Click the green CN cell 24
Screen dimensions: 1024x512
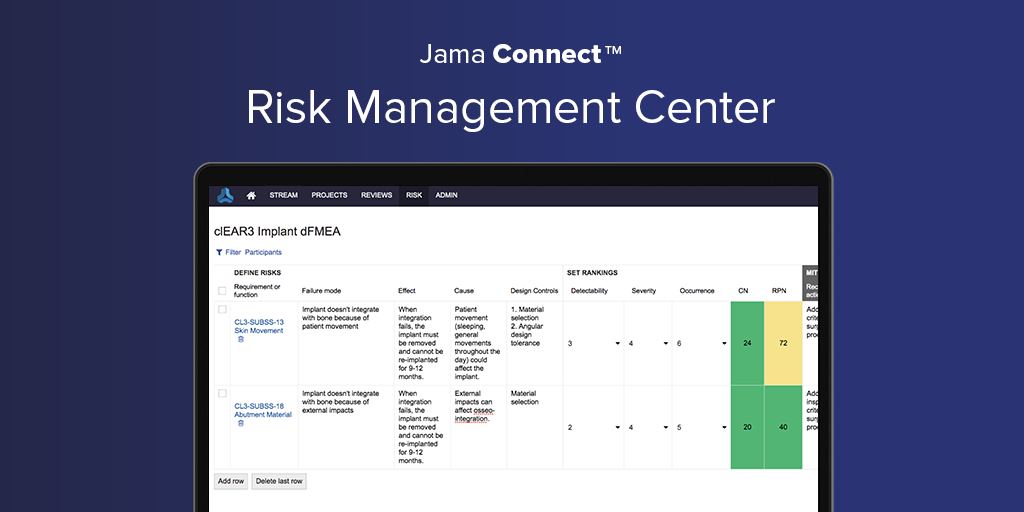(x=747, y=343)
